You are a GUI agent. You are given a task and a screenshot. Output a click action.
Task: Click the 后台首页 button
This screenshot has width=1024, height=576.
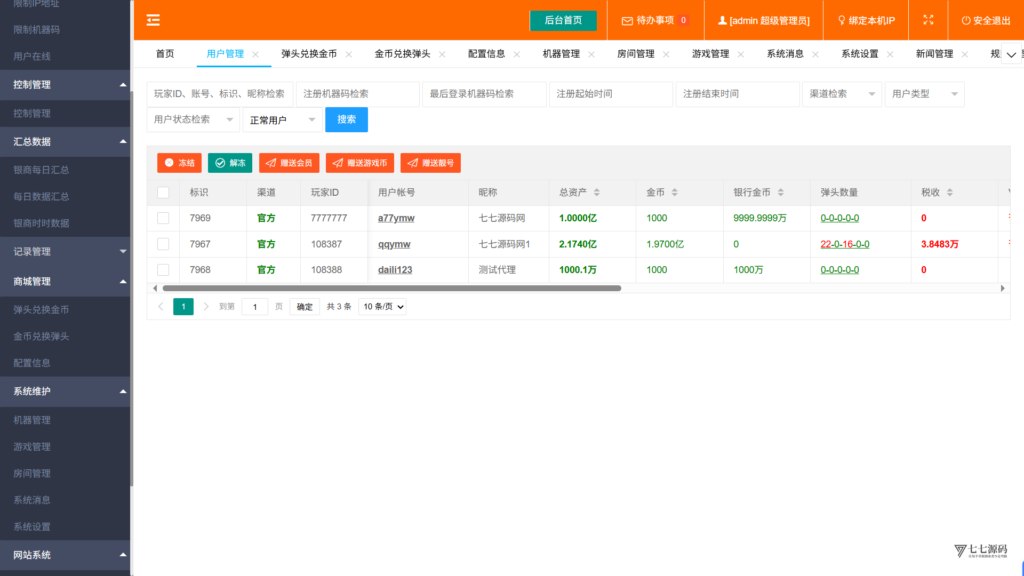coord(563,20)
